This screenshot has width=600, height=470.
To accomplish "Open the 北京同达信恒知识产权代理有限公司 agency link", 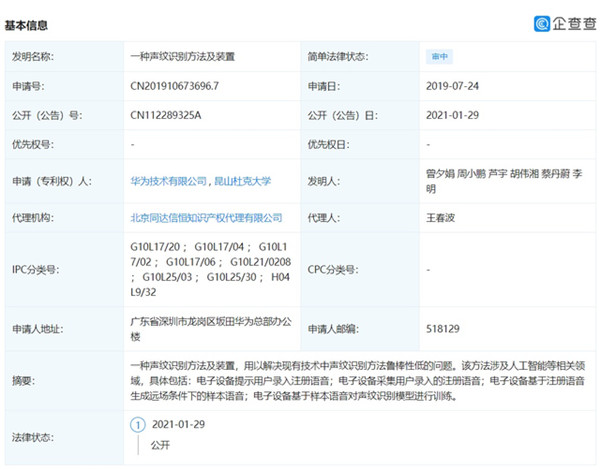I will click(x=206, y=217).
